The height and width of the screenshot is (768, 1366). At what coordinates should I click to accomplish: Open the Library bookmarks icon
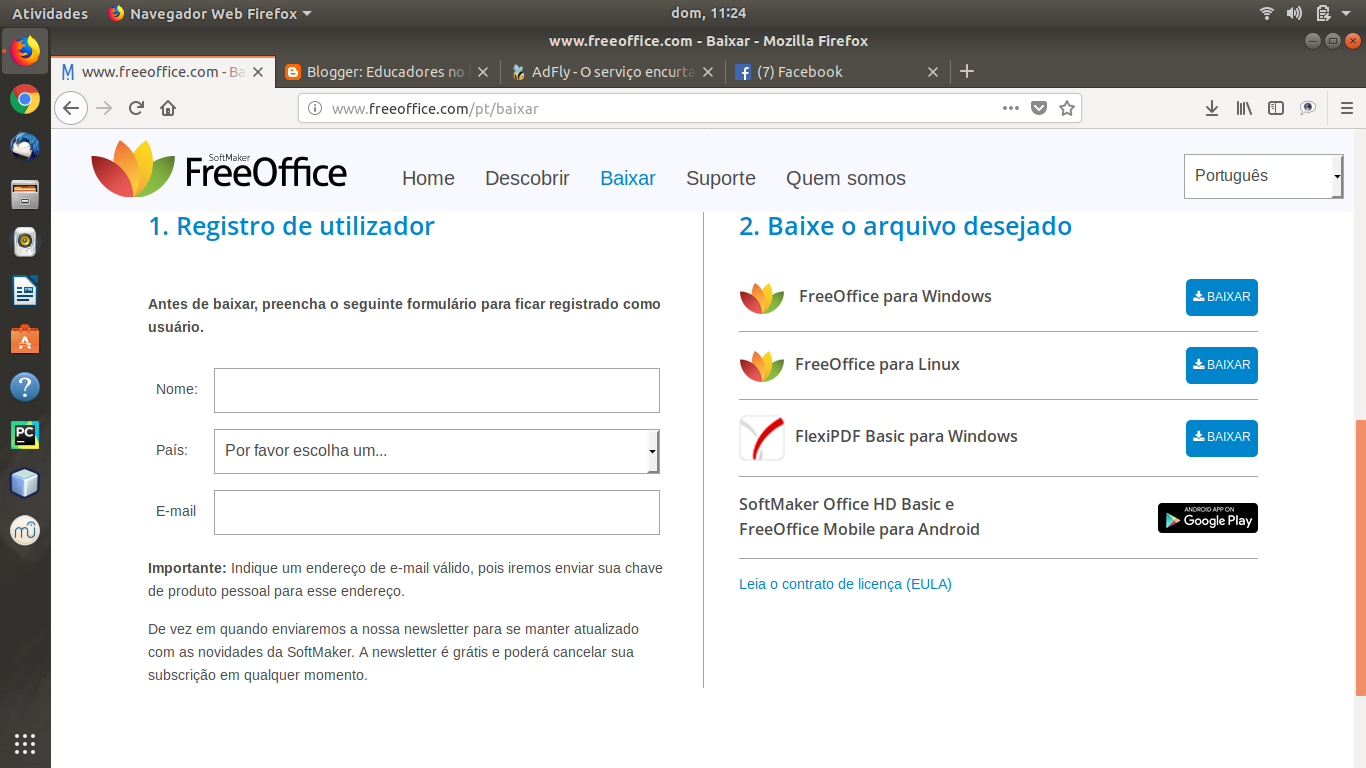click(1244, 108)
